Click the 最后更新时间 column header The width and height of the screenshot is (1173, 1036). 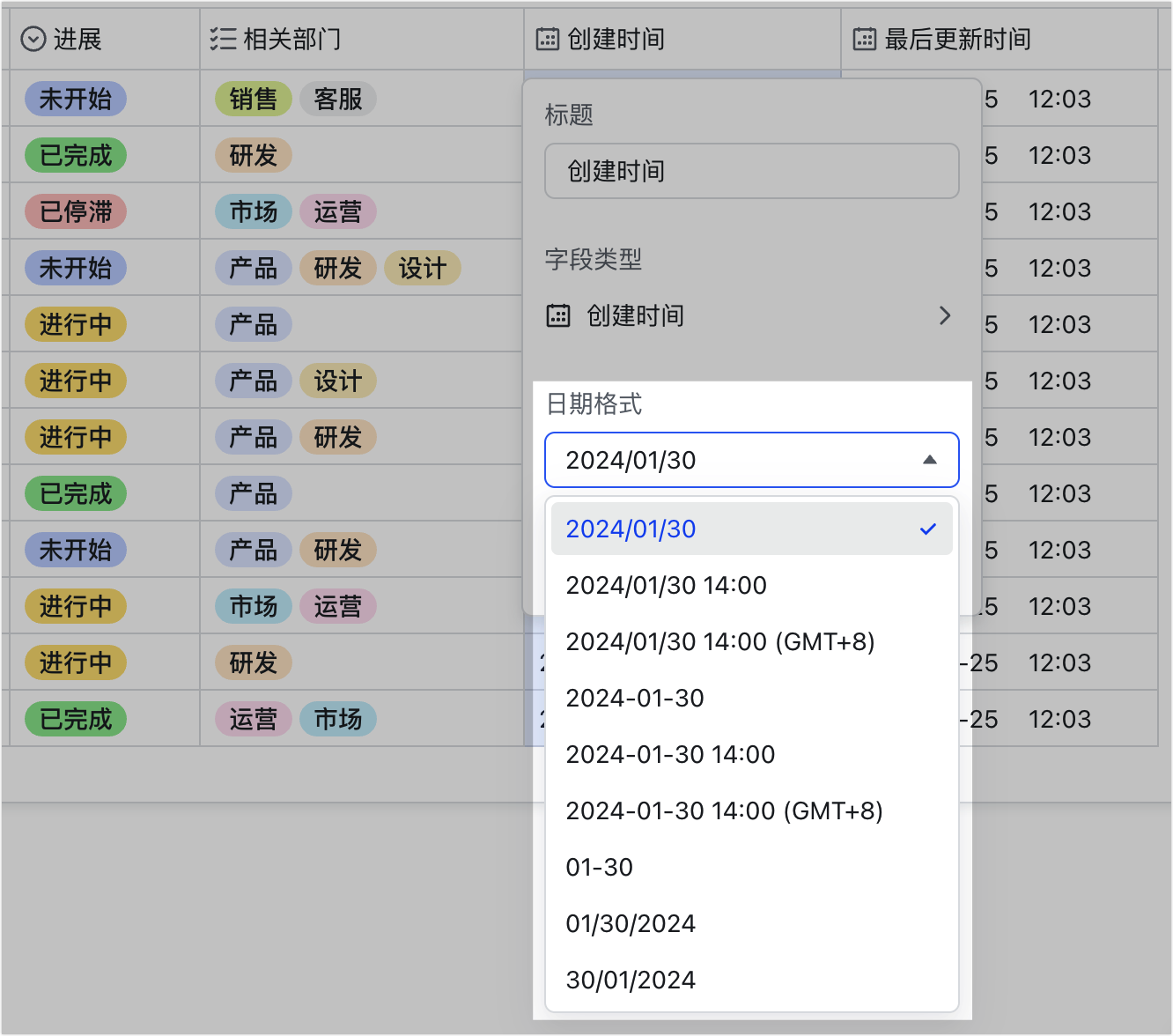1000,39
